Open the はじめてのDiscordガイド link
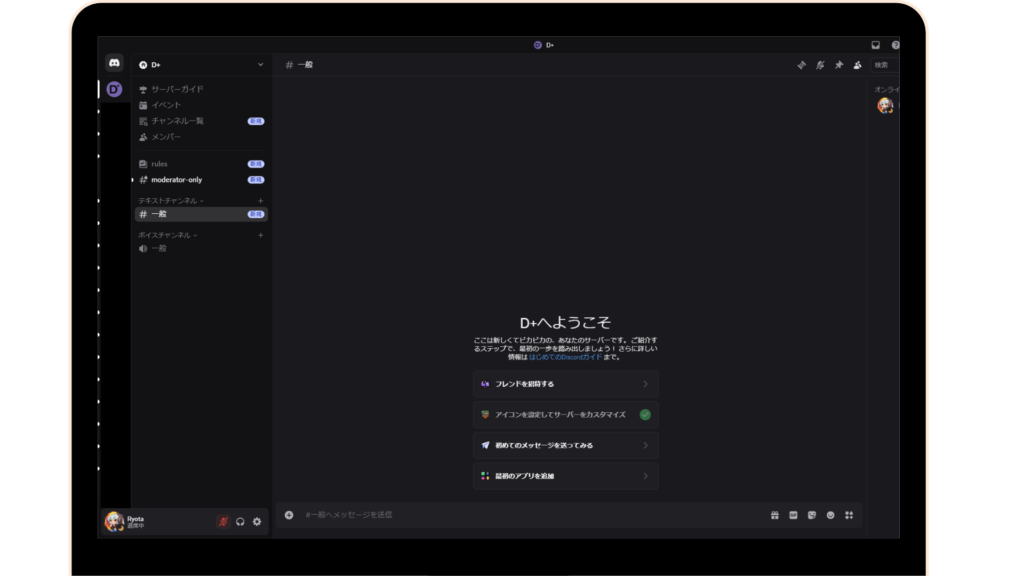This screenshot has height=576, width=1024. tap(566, 357)
